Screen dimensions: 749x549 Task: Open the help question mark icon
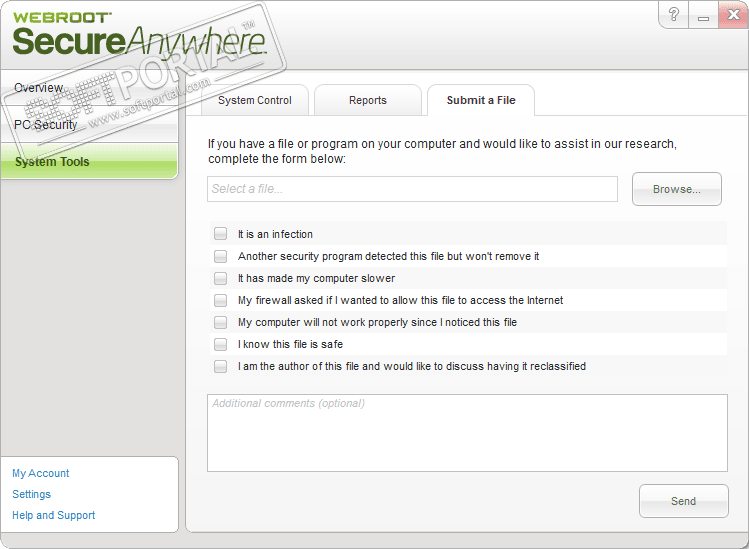pyautogui.click(x=674, y=14)
